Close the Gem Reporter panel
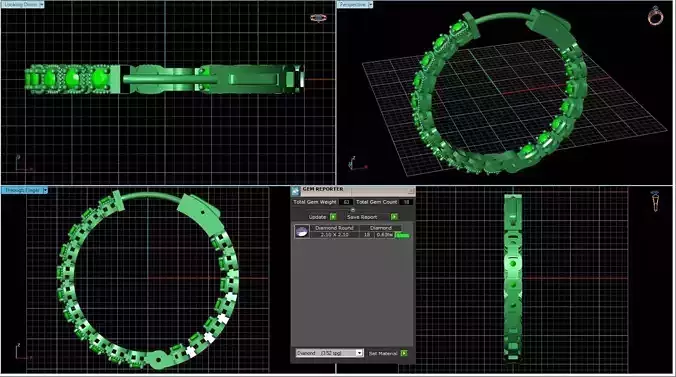The image size is (676, 377). point(411,190)
